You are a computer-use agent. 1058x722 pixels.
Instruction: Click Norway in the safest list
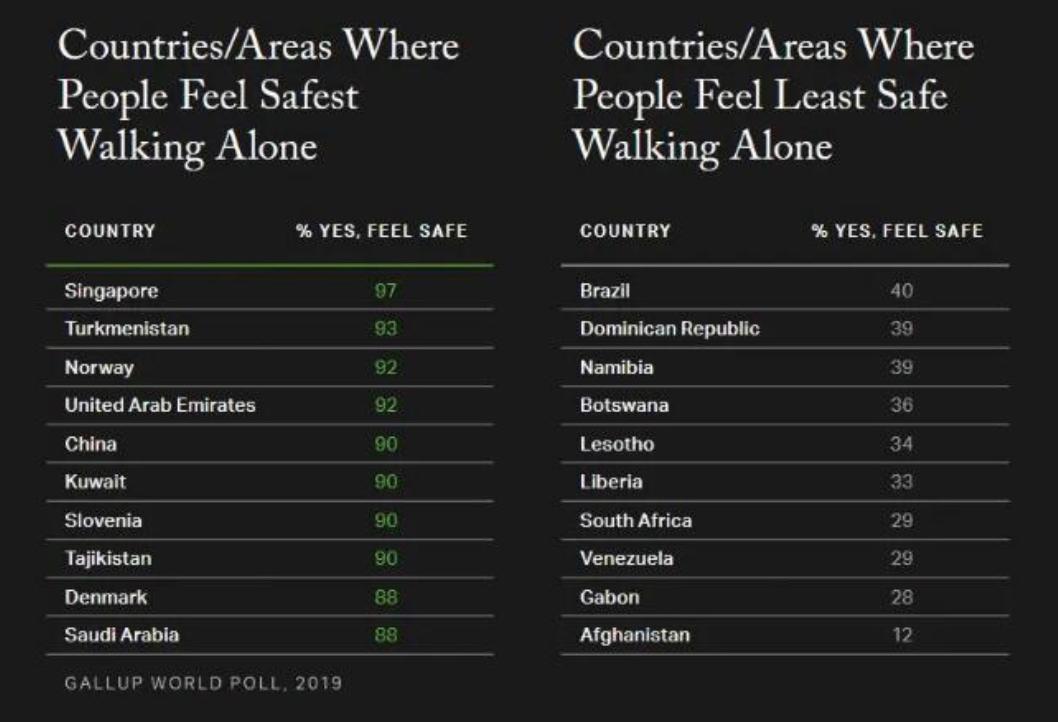(99, 367)
